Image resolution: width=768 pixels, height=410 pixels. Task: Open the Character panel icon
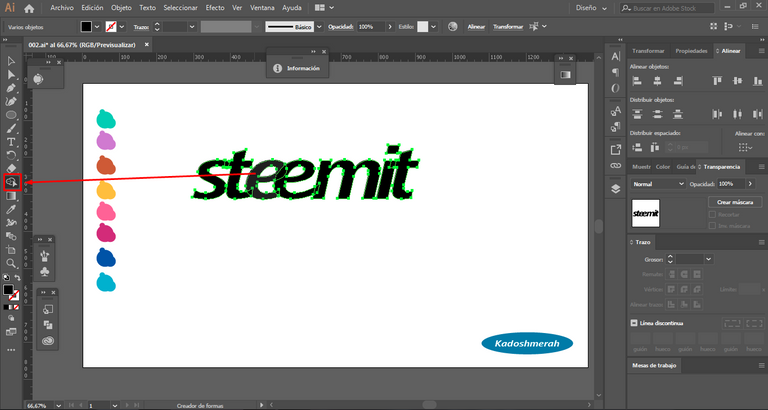click(x=616, y=56)
